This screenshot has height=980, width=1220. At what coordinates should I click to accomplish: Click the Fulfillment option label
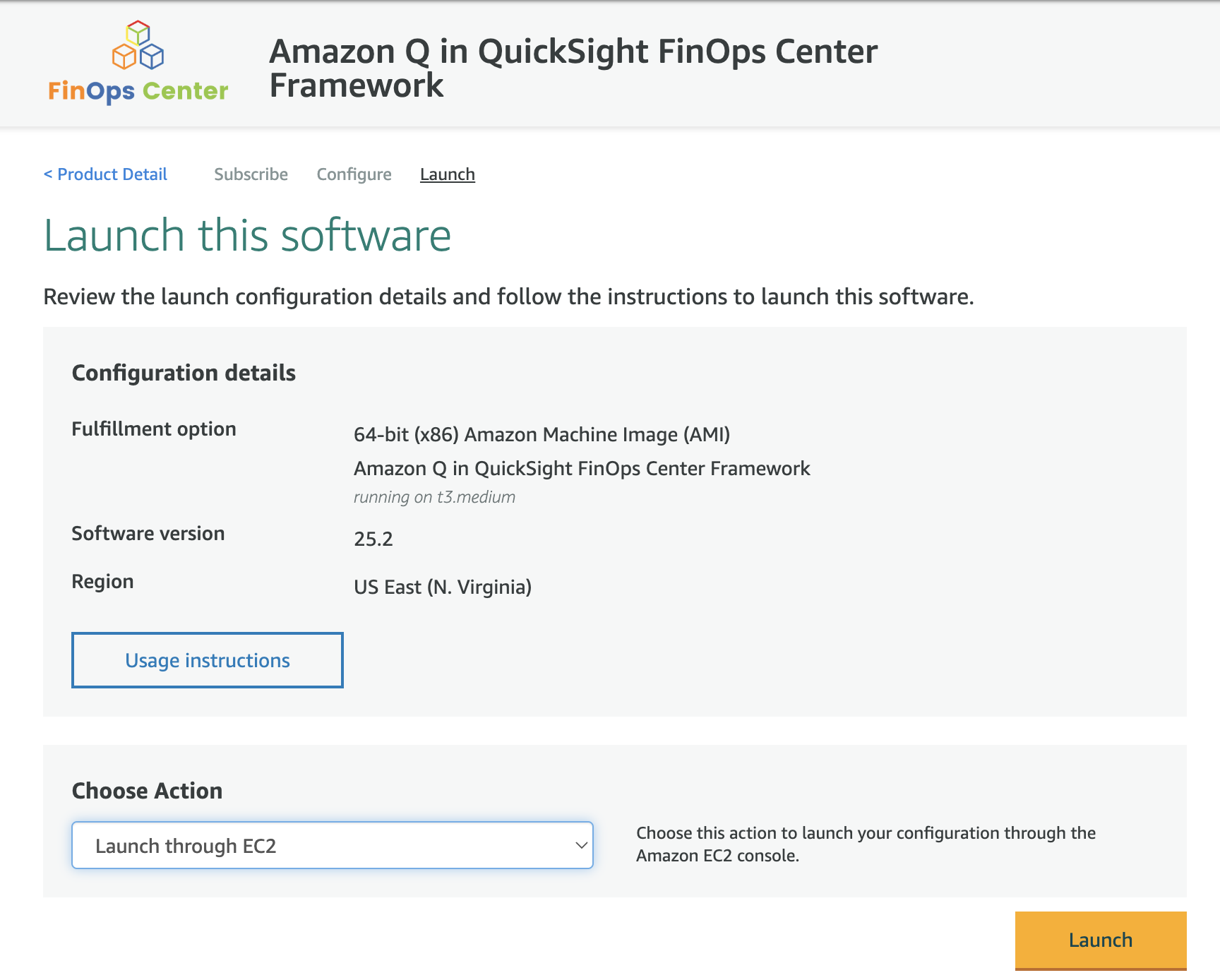click(x=154, y=429)
